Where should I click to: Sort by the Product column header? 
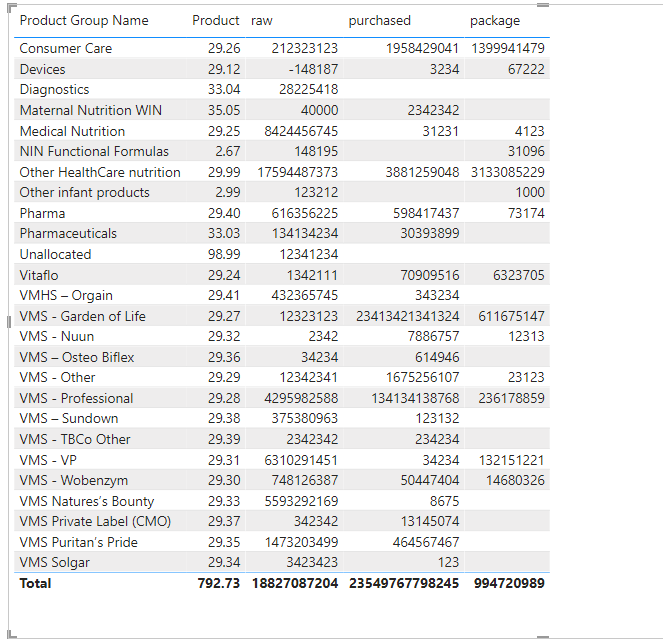(x=216, y=20)
